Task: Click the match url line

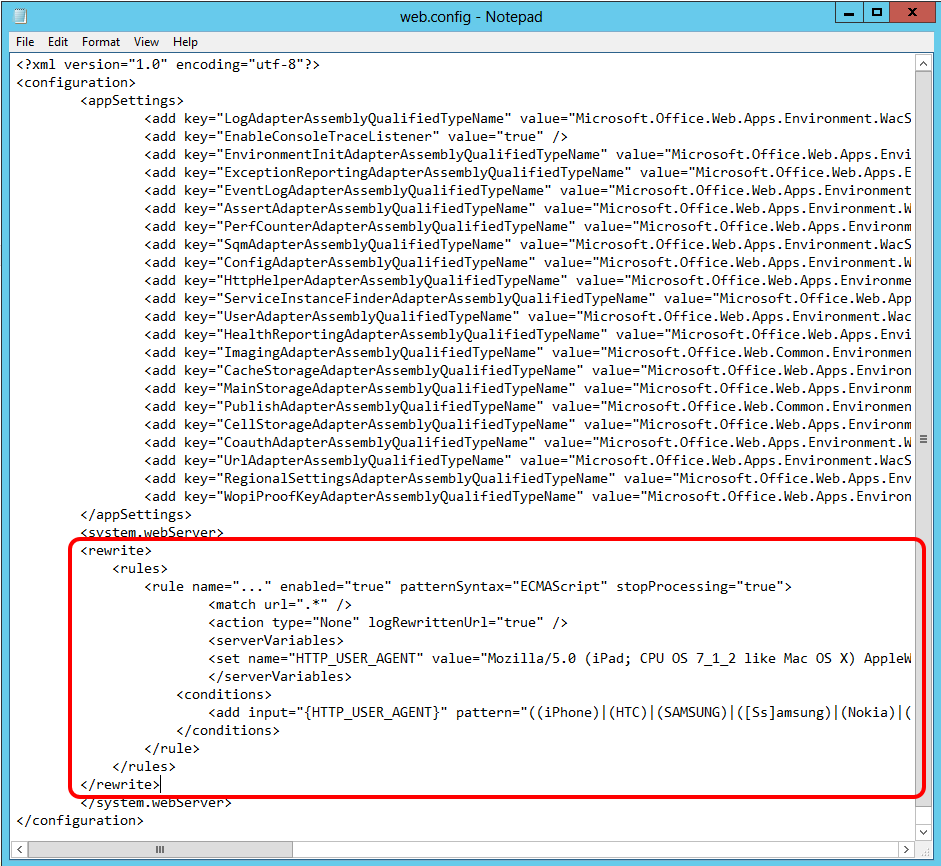Action: 280,604
